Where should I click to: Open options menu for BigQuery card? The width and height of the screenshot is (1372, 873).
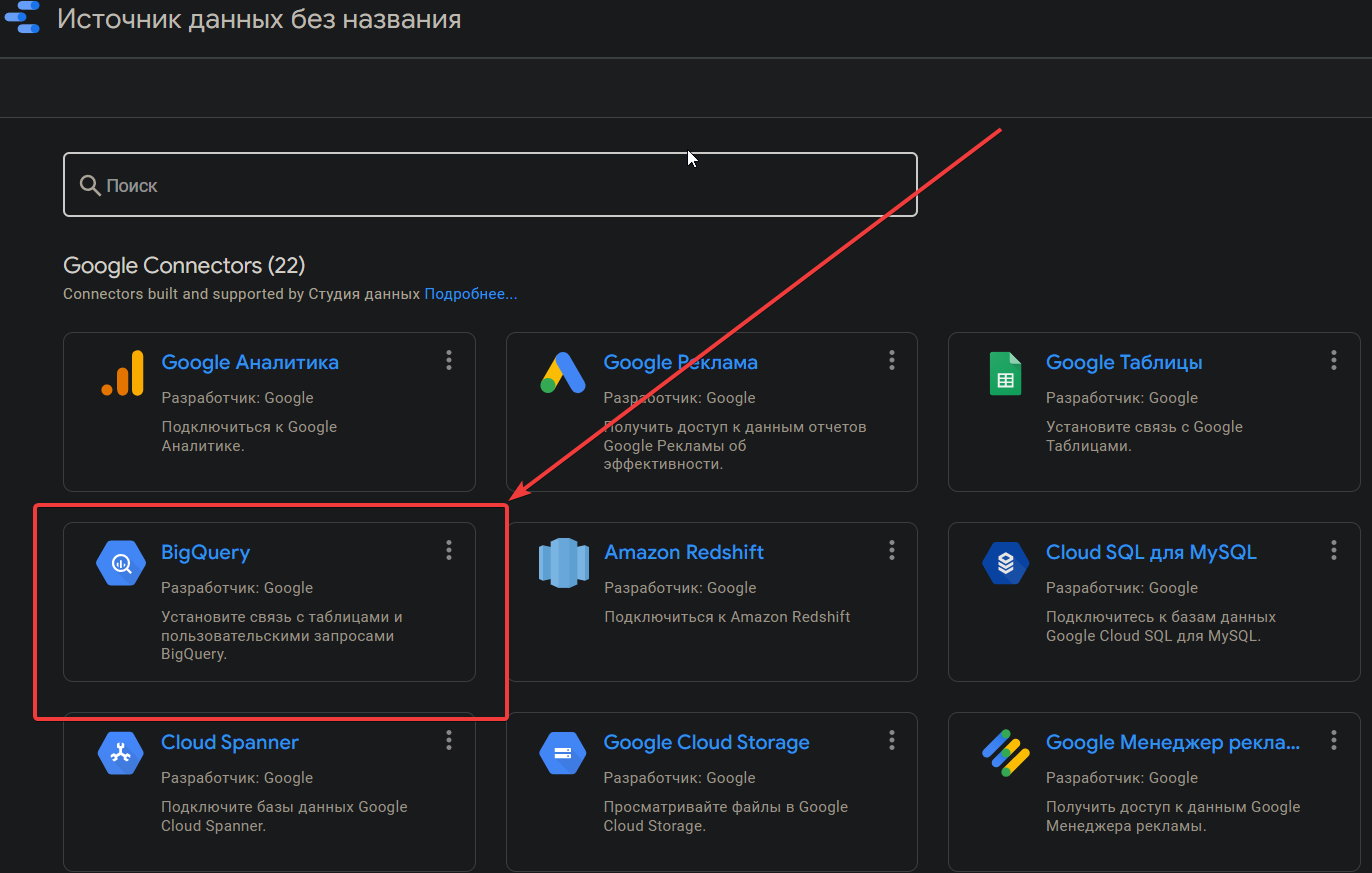[x=449, y=550]
